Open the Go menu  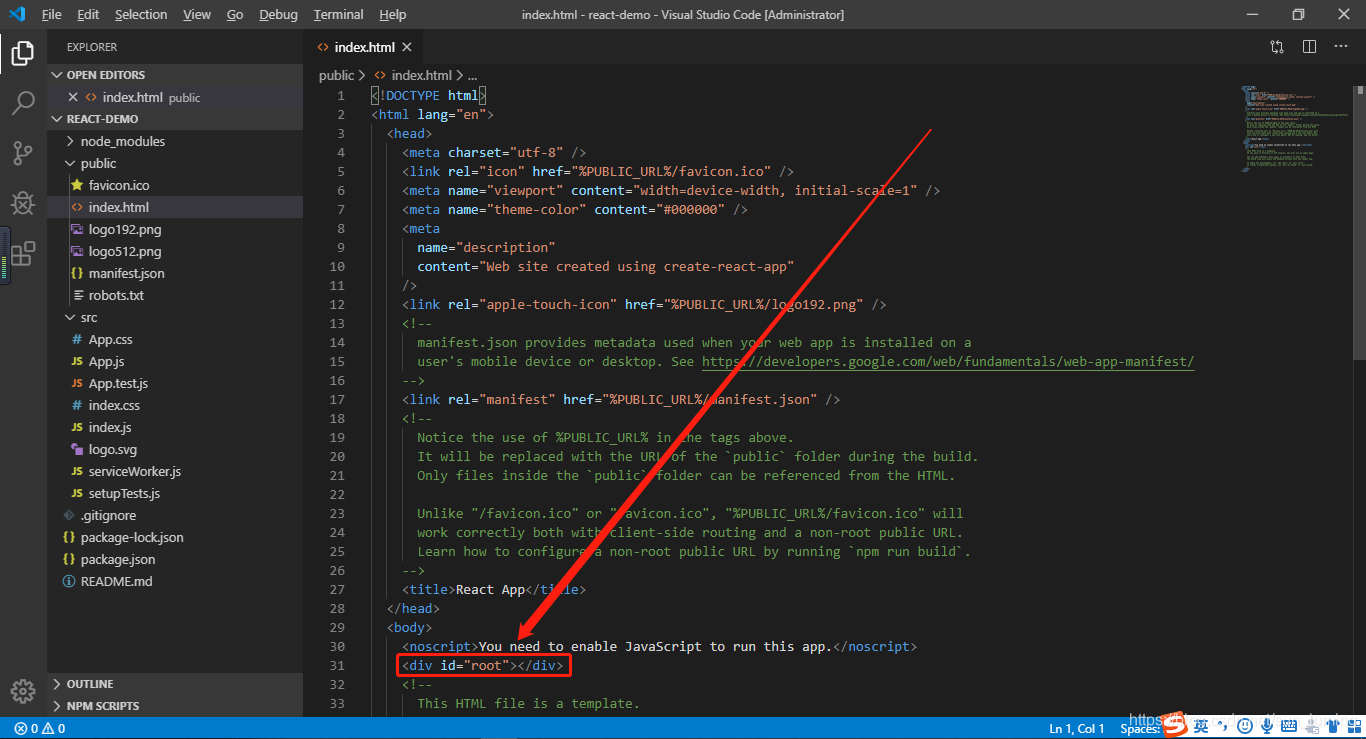point(235,14)
